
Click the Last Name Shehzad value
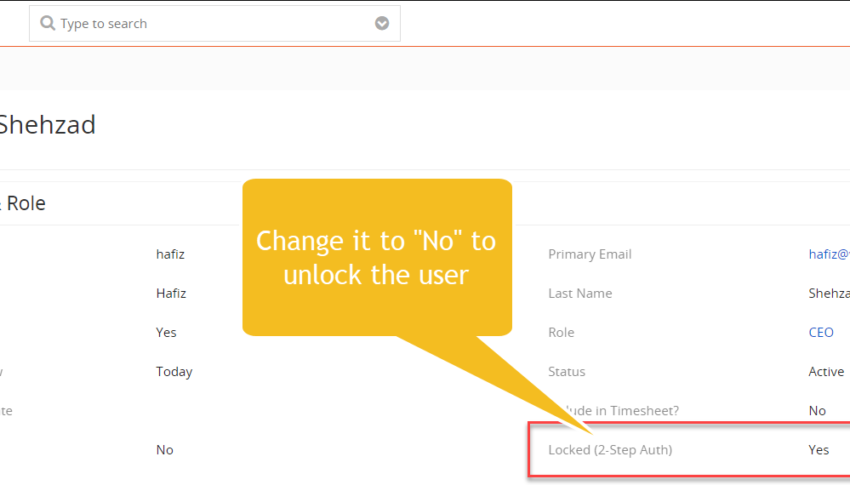click(x=829, y=293)
